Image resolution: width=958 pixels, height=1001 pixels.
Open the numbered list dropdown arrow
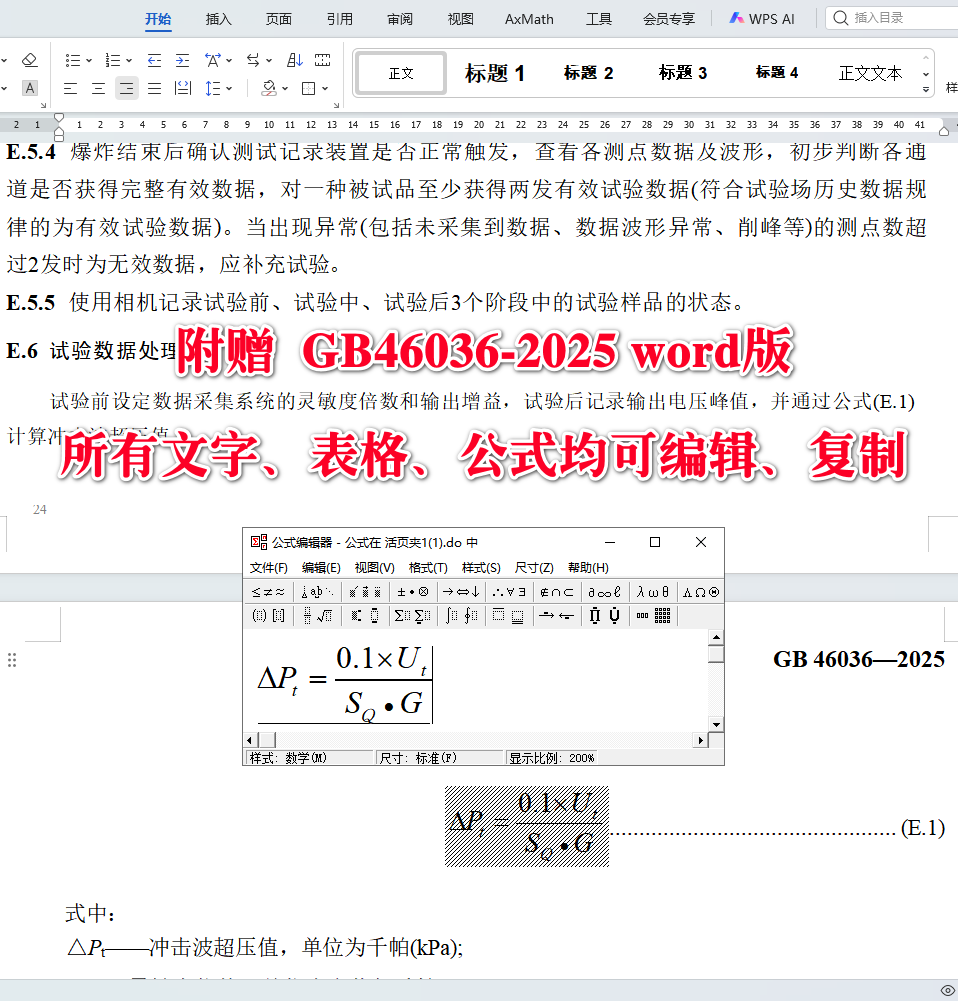pos(127,59)
